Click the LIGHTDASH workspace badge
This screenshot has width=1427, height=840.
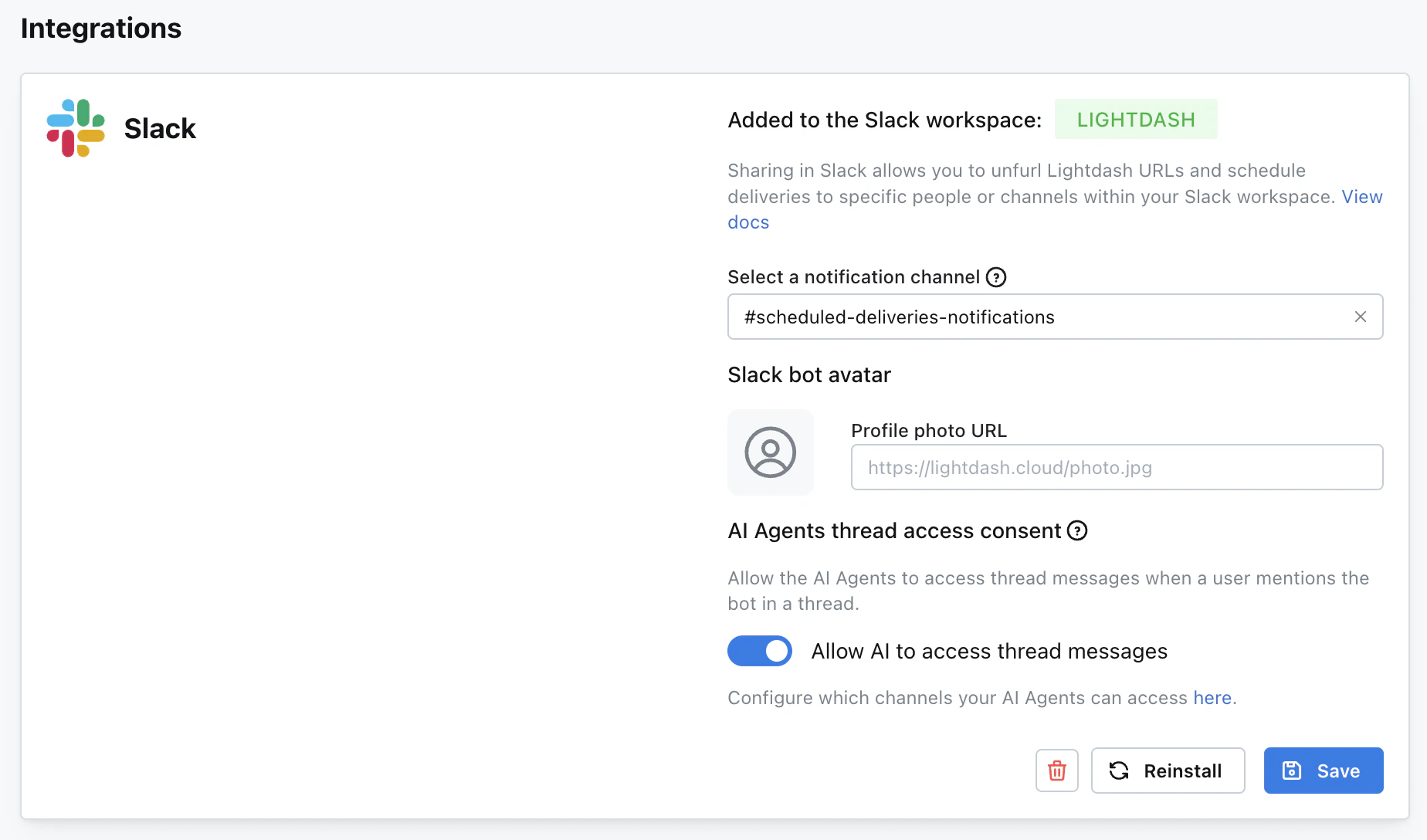[x=1135, y=120]
